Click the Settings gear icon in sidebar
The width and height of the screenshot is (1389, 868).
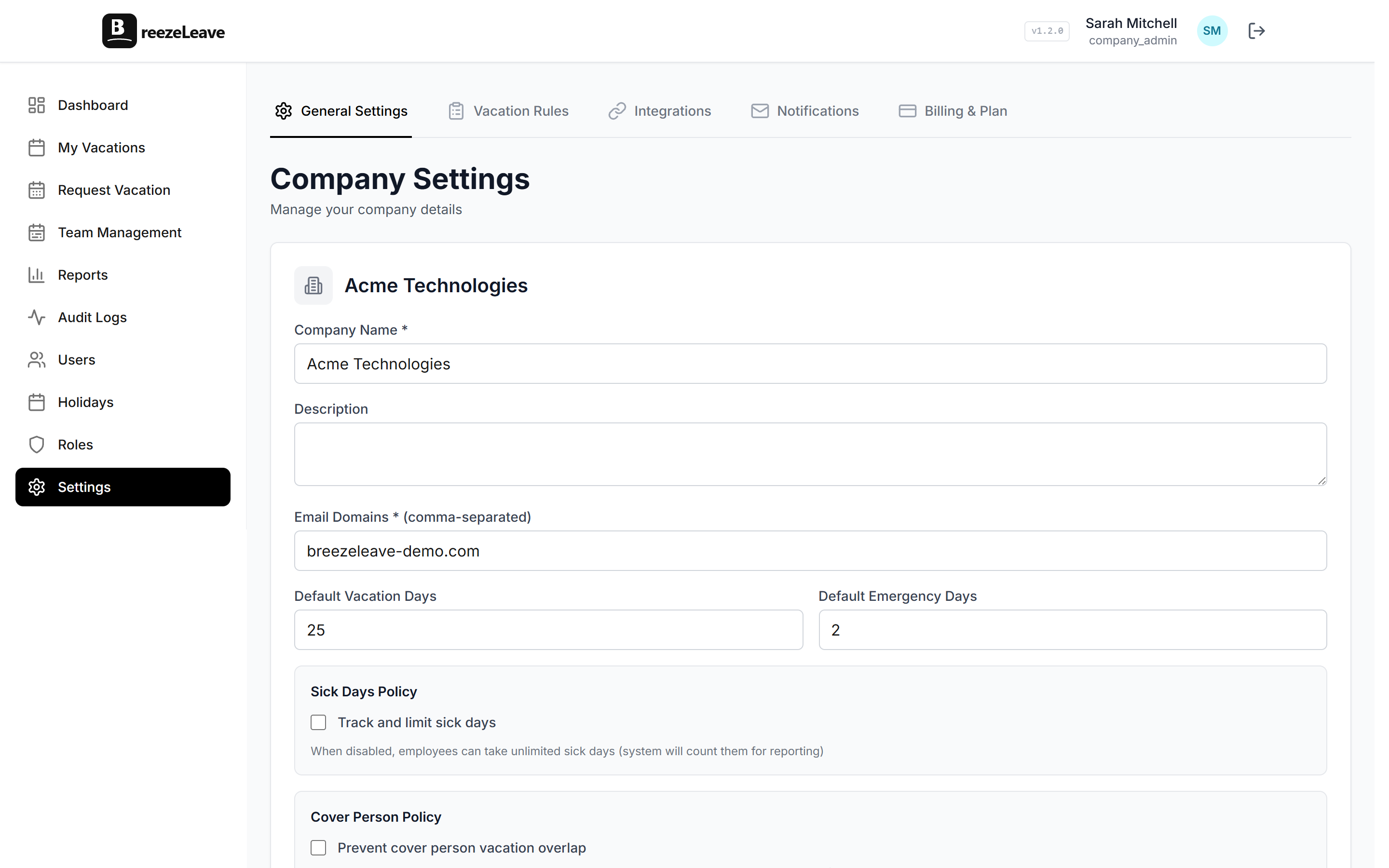click(x=37, y=488)
